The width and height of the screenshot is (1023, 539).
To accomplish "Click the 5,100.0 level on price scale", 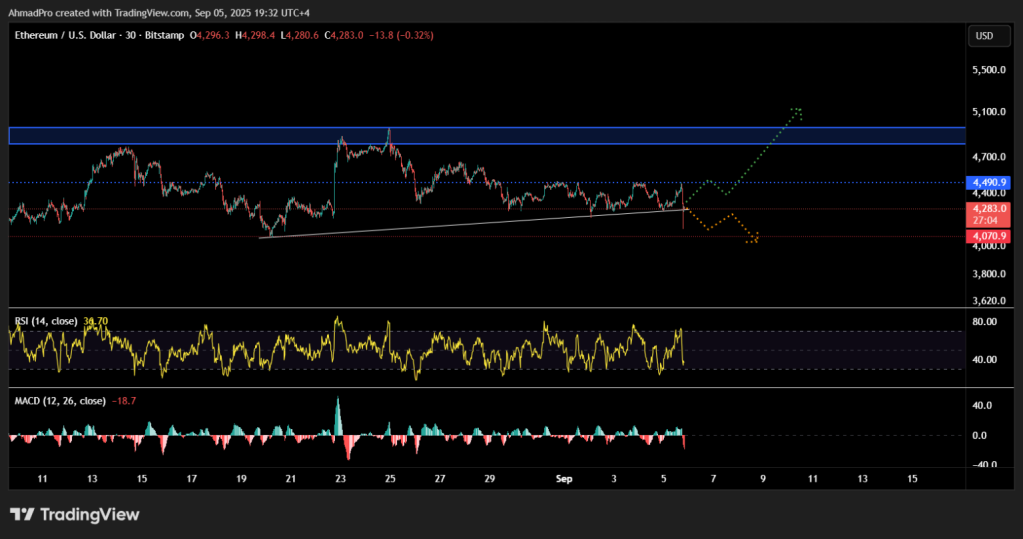I will [x=988, y=112].
